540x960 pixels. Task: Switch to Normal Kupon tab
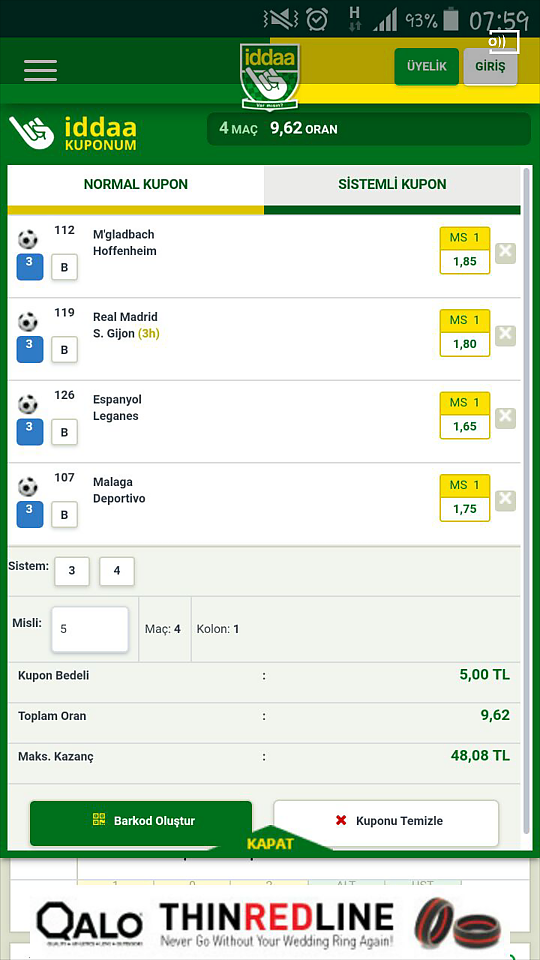tap(136, 184)
